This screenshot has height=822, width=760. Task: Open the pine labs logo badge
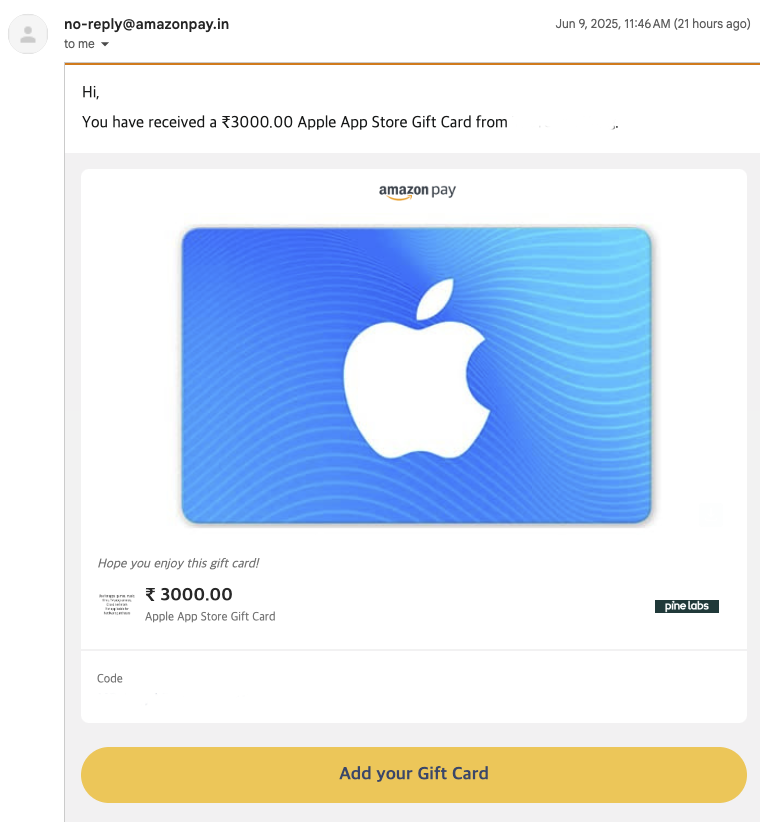(687, 606)
